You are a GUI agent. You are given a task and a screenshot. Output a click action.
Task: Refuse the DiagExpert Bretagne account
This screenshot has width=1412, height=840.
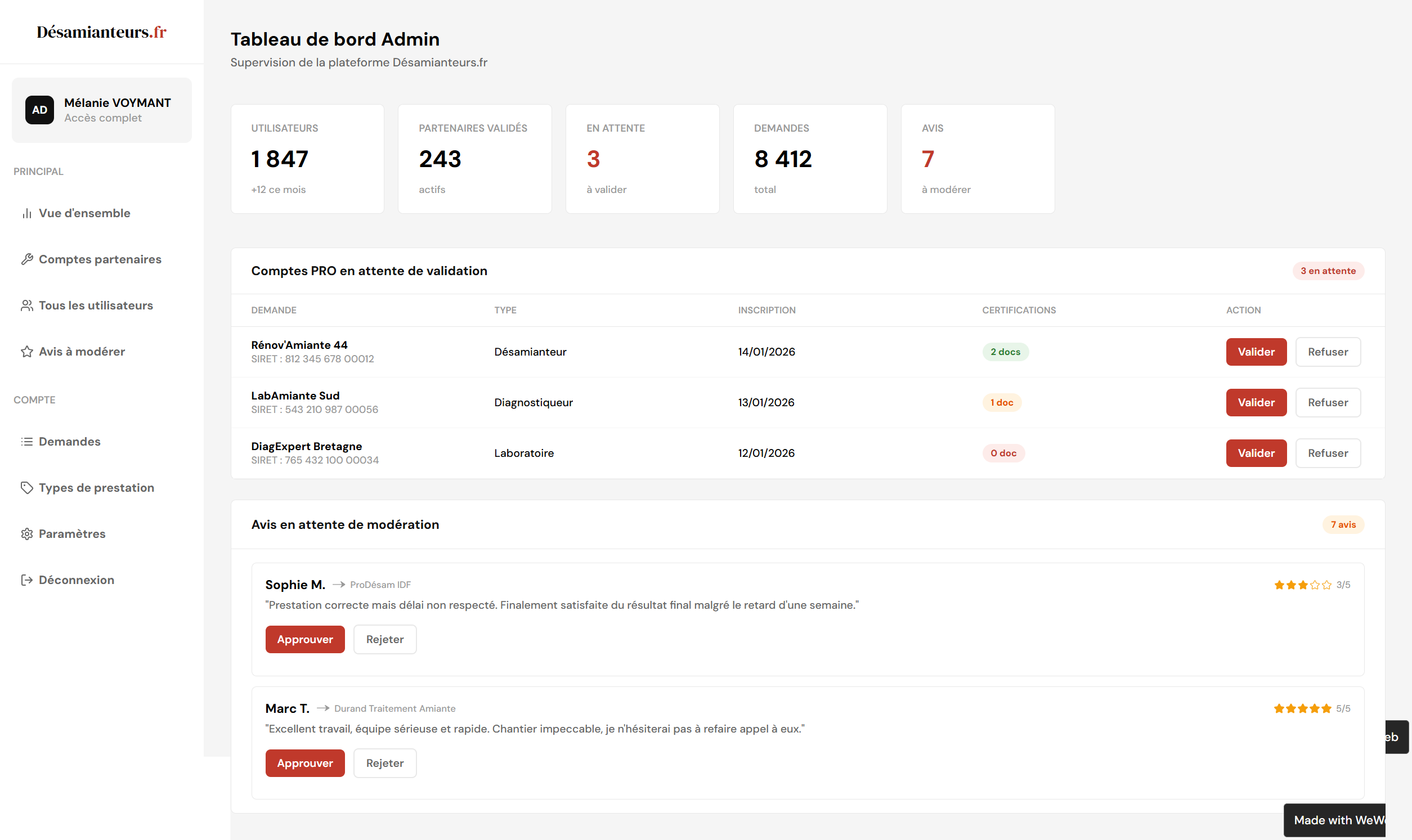click(1328, 453)
